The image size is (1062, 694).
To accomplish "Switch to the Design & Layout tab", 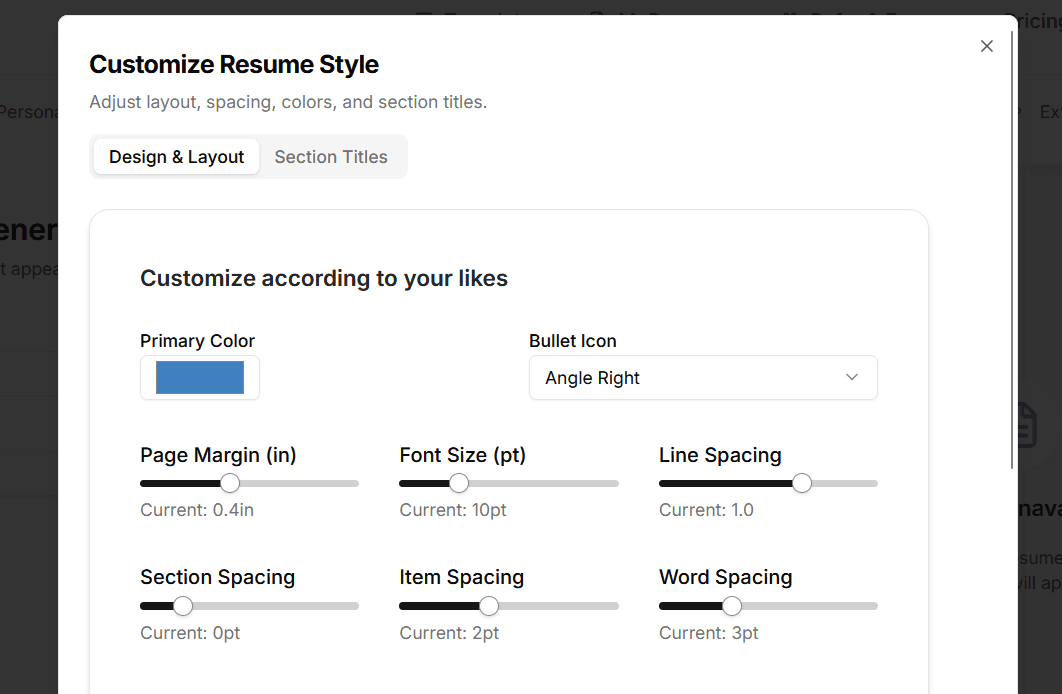I will 176,156.
